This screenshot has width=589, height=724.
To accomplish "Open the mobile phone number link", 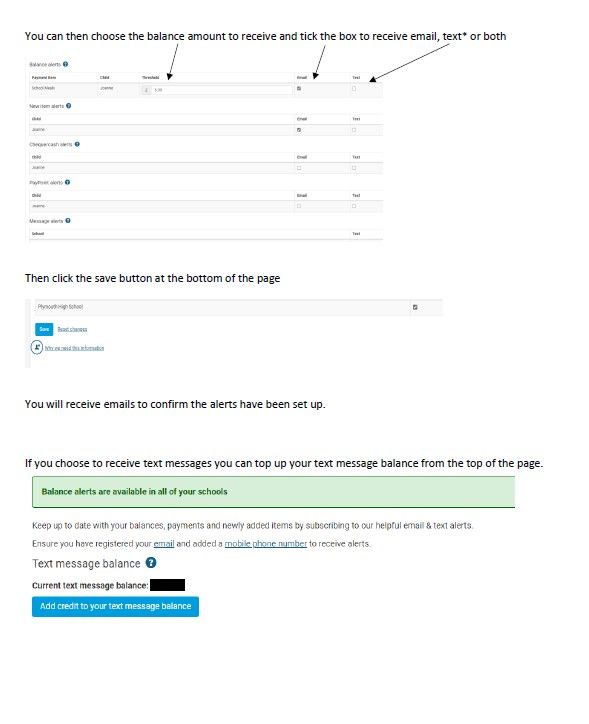I will pyautogui.click(x=266, y=544).
